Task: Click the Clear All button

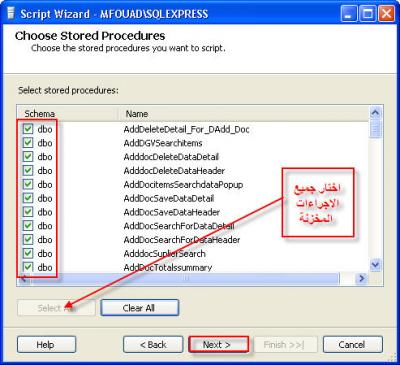Action: click(x=140, y=308)
